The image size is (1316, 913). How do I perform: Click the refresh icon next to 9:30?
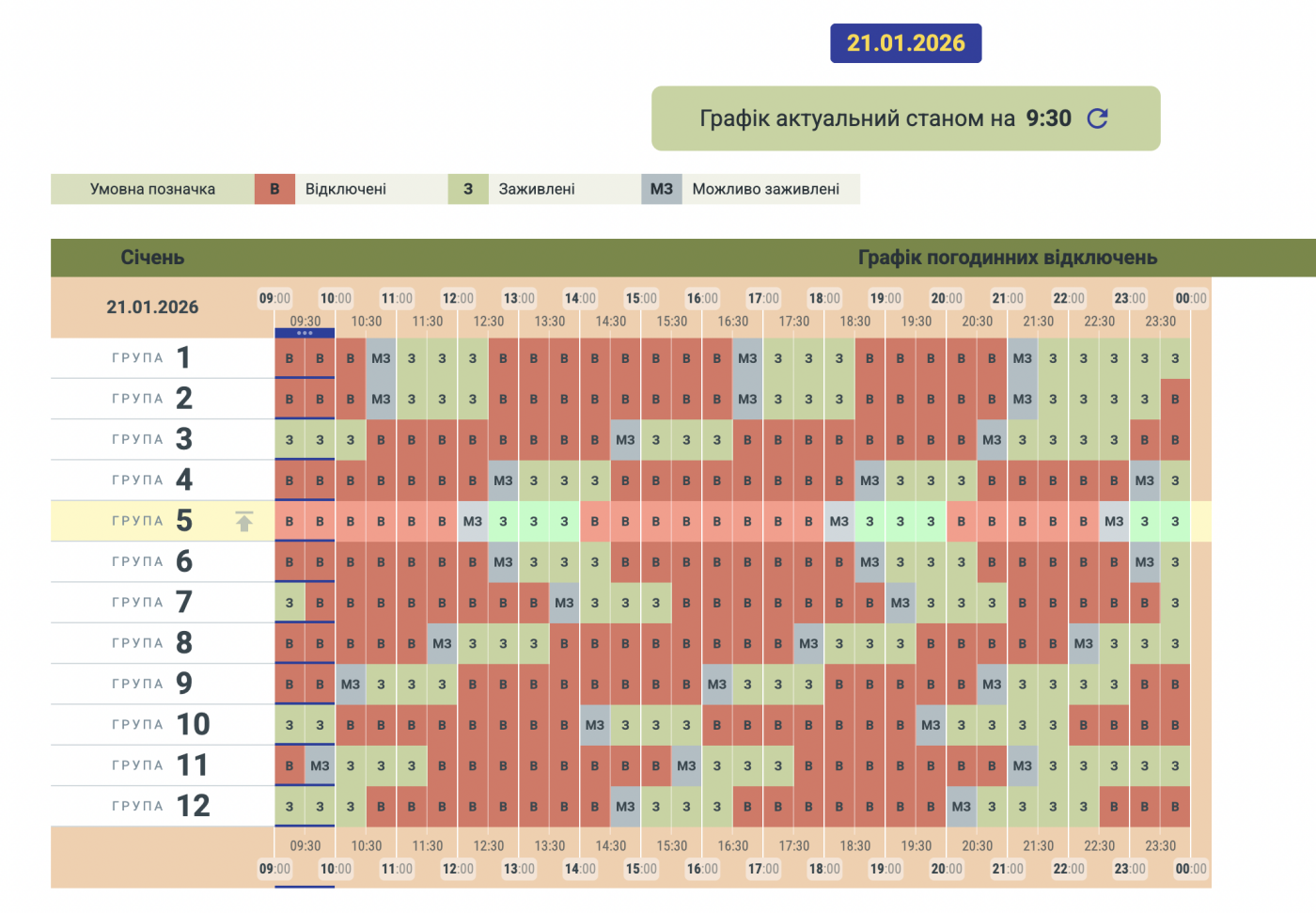pos(1097,118)
